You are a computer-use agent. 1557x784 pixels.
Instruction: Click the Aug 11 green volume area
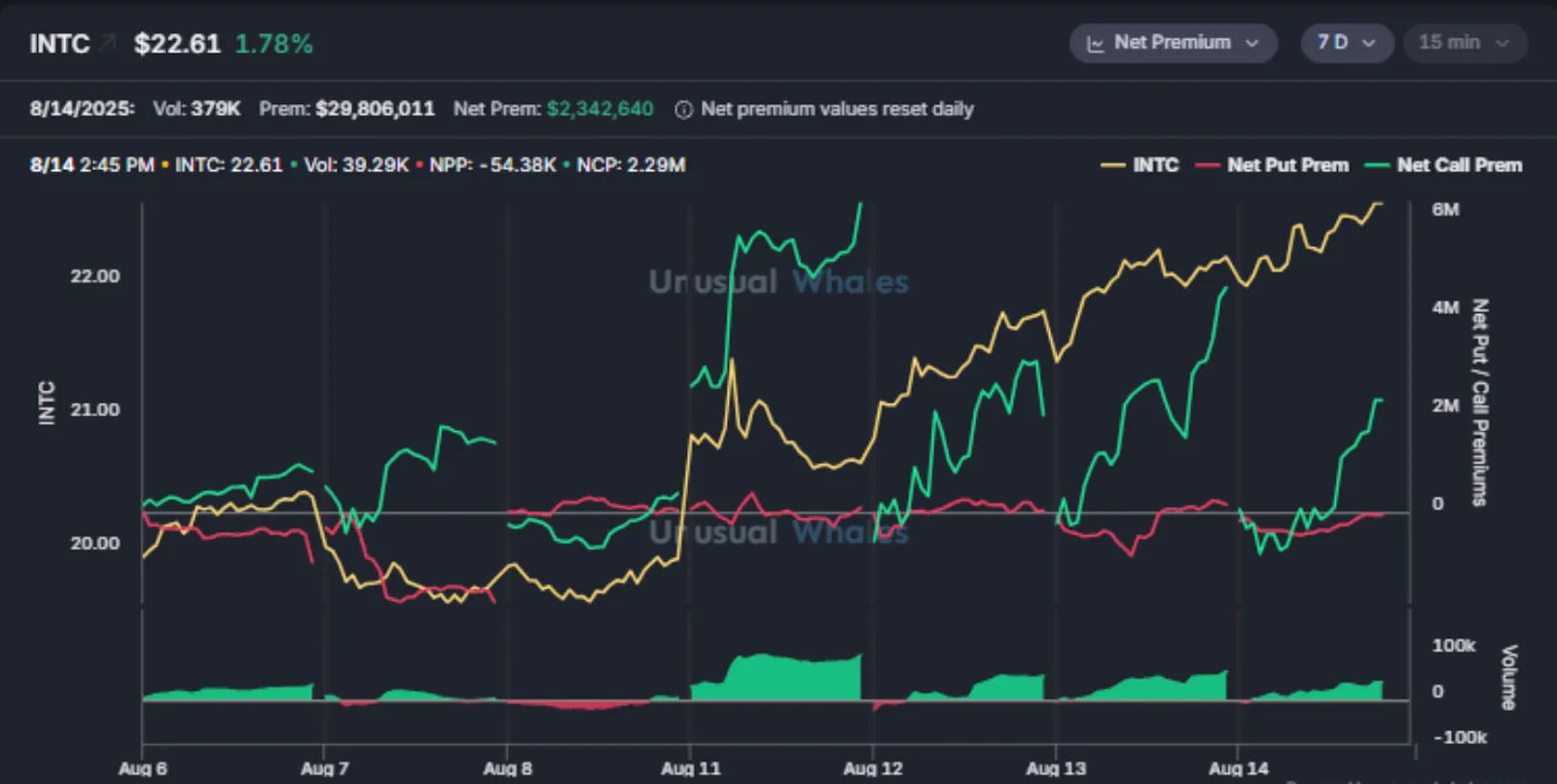coord(776,678)
